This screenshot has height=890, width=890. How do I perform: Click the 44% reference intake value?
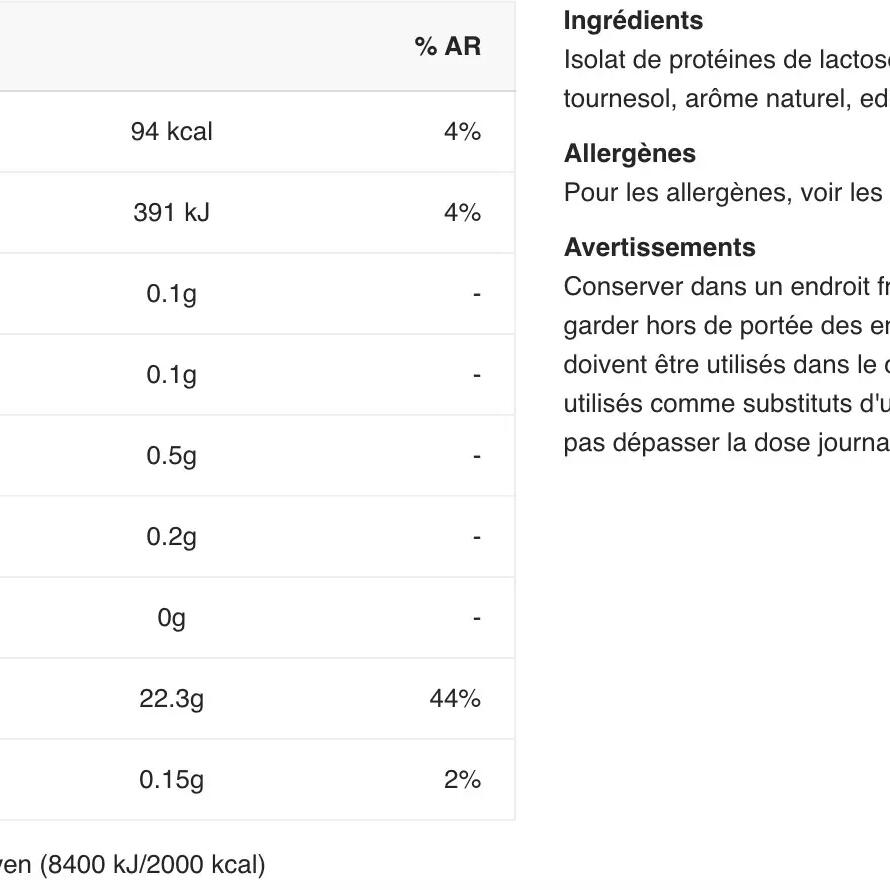(x=455, y=699)
